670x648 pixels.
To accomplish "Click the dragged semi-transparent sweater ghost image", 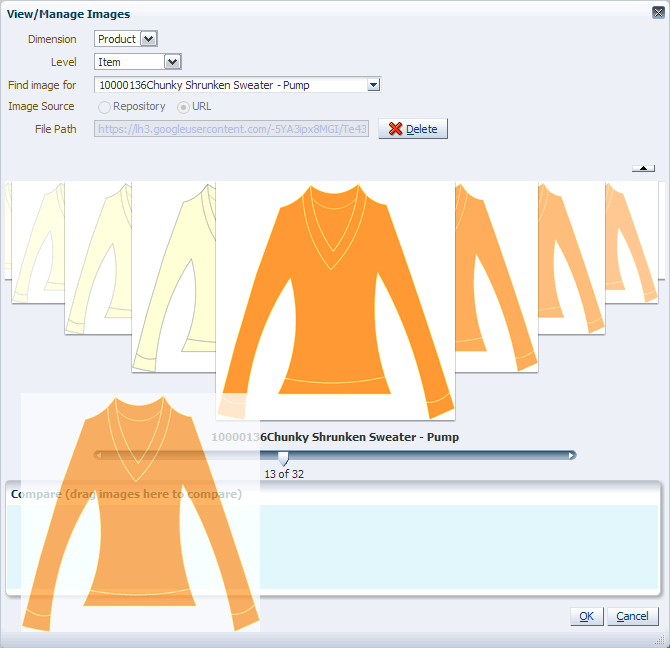I will (x=140, y=513).
